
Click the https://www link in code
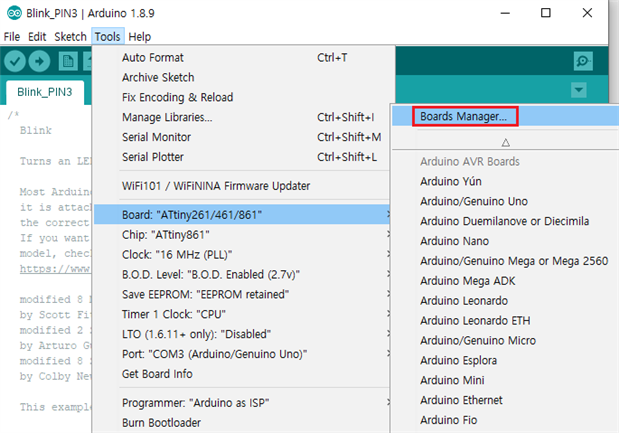point(55,269)
